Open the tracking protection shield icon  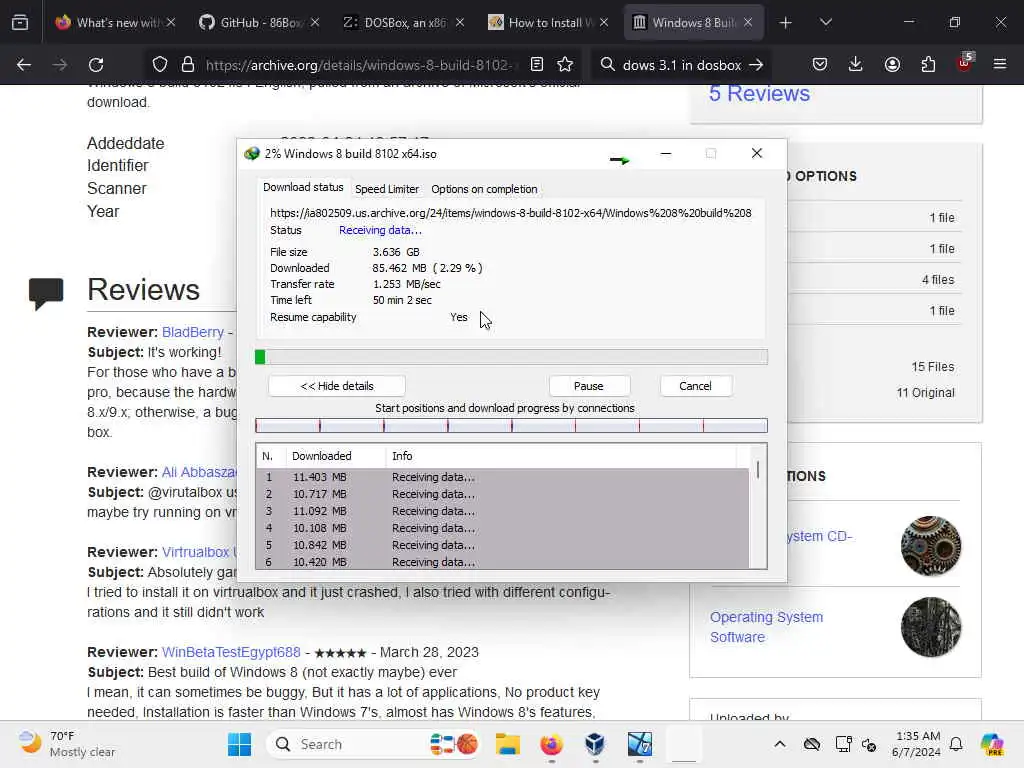tap(160, 65)
